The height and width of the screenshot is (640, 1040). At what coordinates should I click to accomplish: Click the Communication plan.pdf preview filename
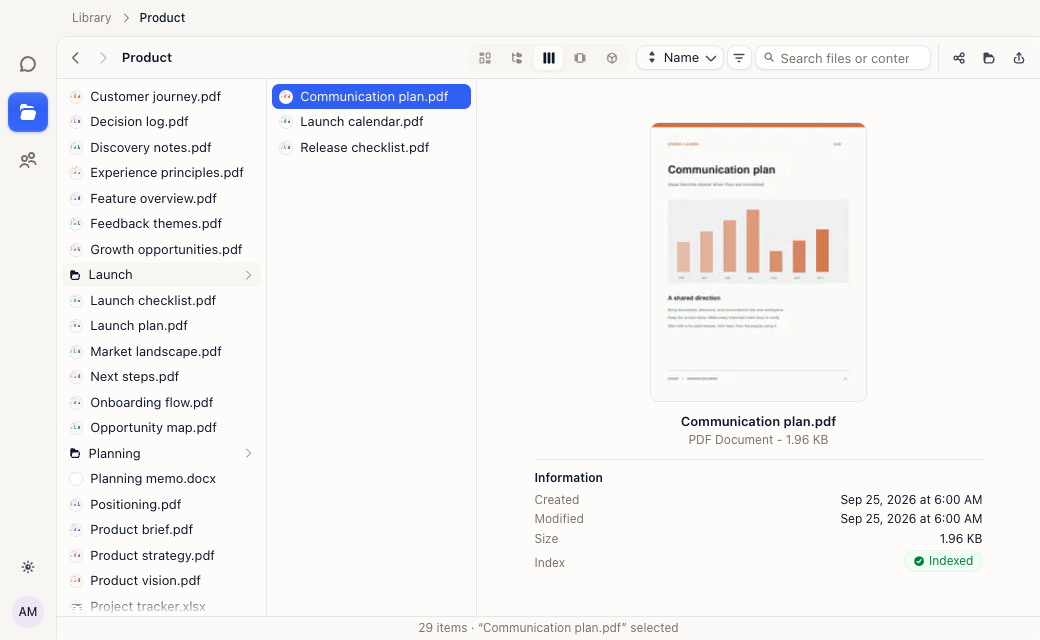[x=758, y=422]
